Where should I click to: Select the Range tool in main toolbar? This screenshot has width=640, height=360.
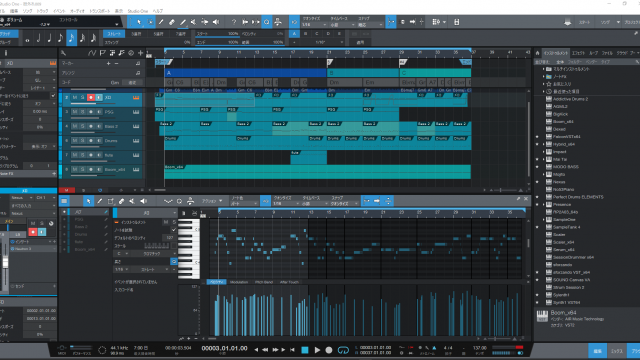point(150,22)
